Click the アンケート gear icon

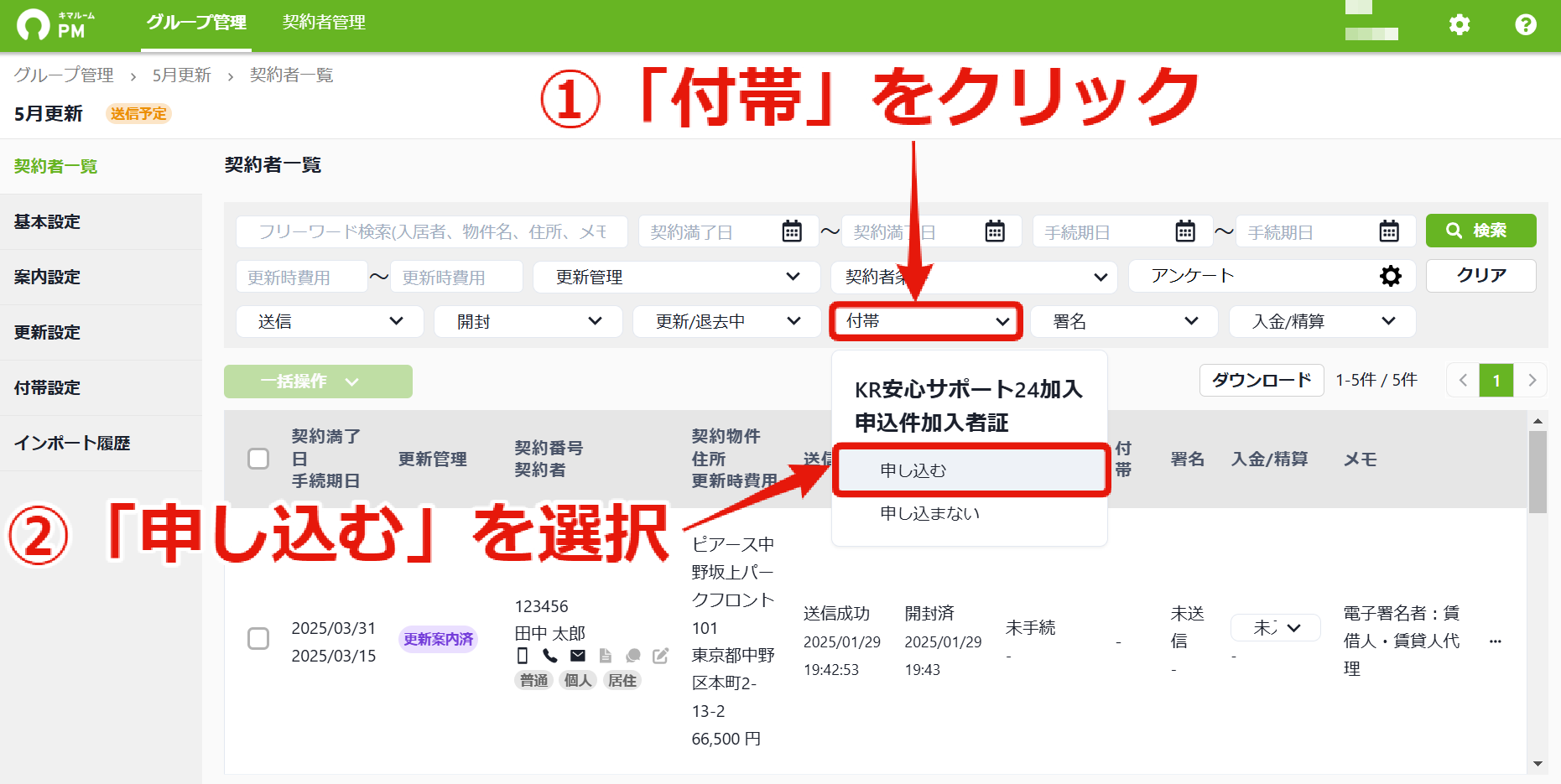1391,276
